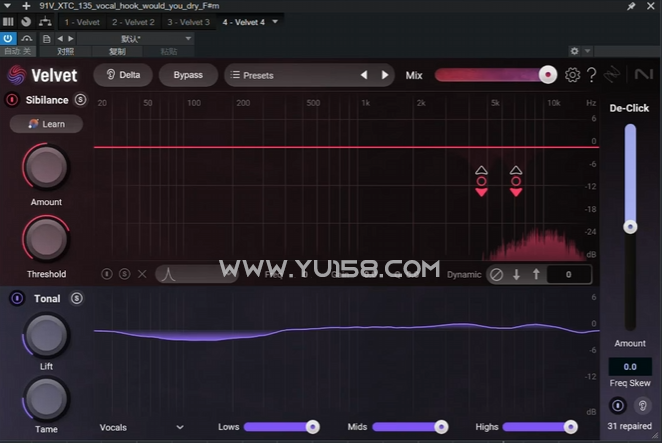Open the host gear settings icon

pos(574,51)
